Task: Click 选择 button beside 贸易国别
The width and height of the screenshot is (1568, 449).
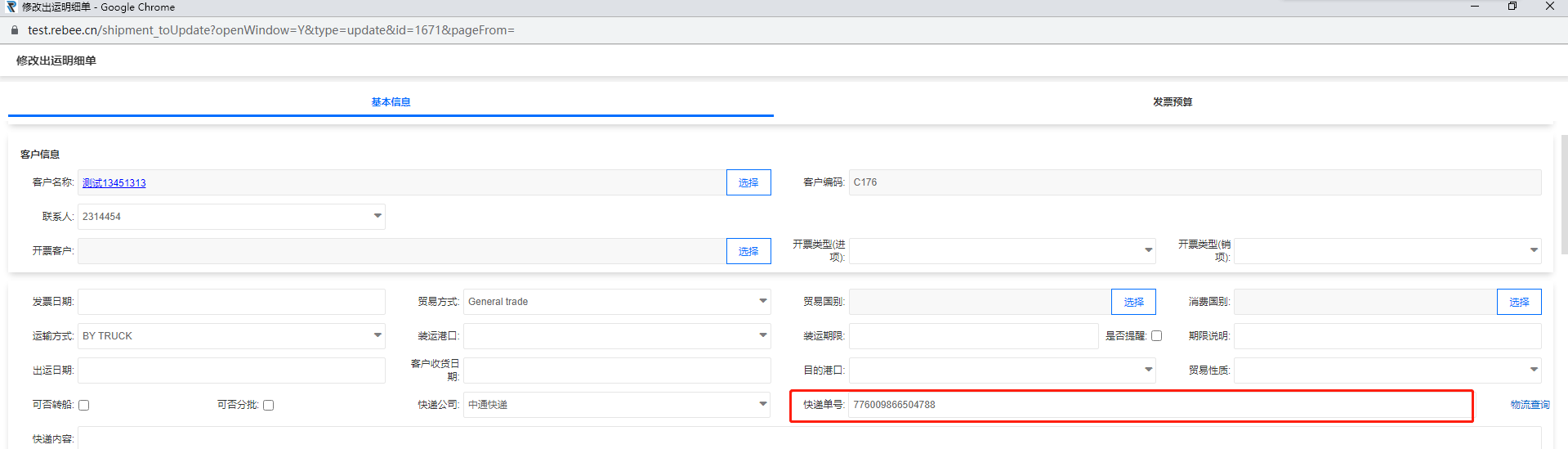Action: (1133, 302)
